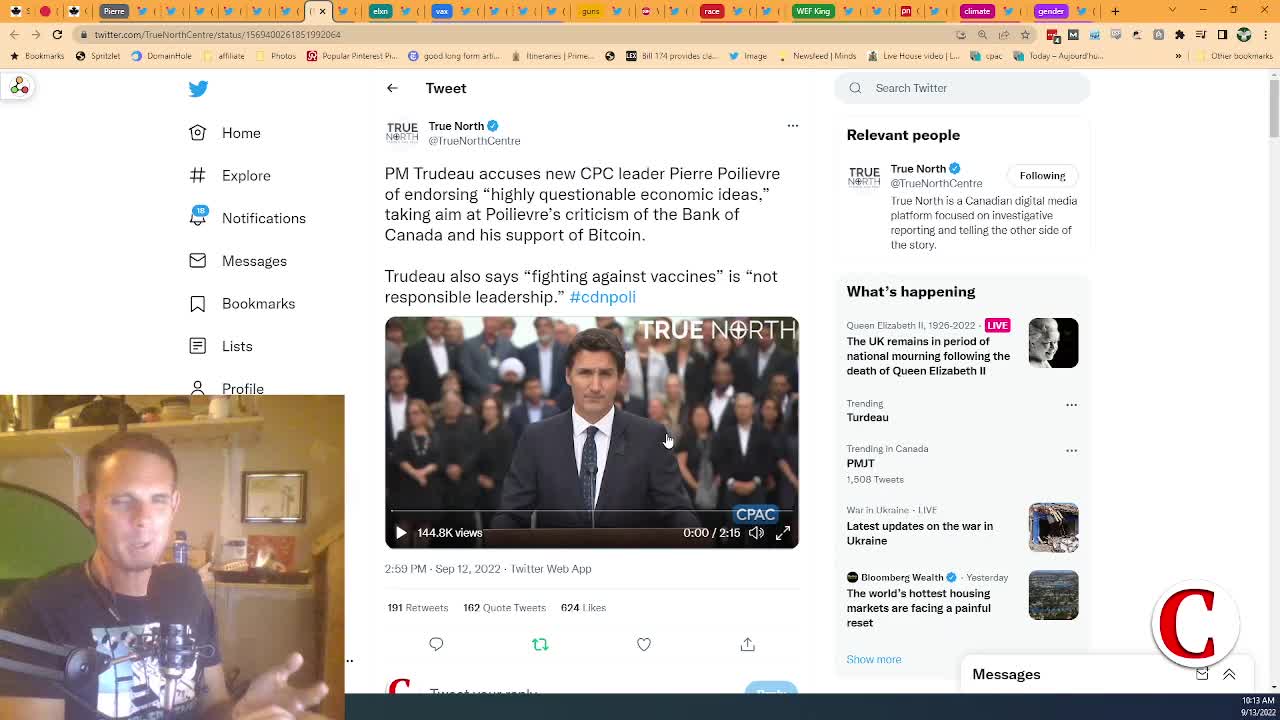Open Explore in the sidebar
1280x720 pixels.
(230, 176)
